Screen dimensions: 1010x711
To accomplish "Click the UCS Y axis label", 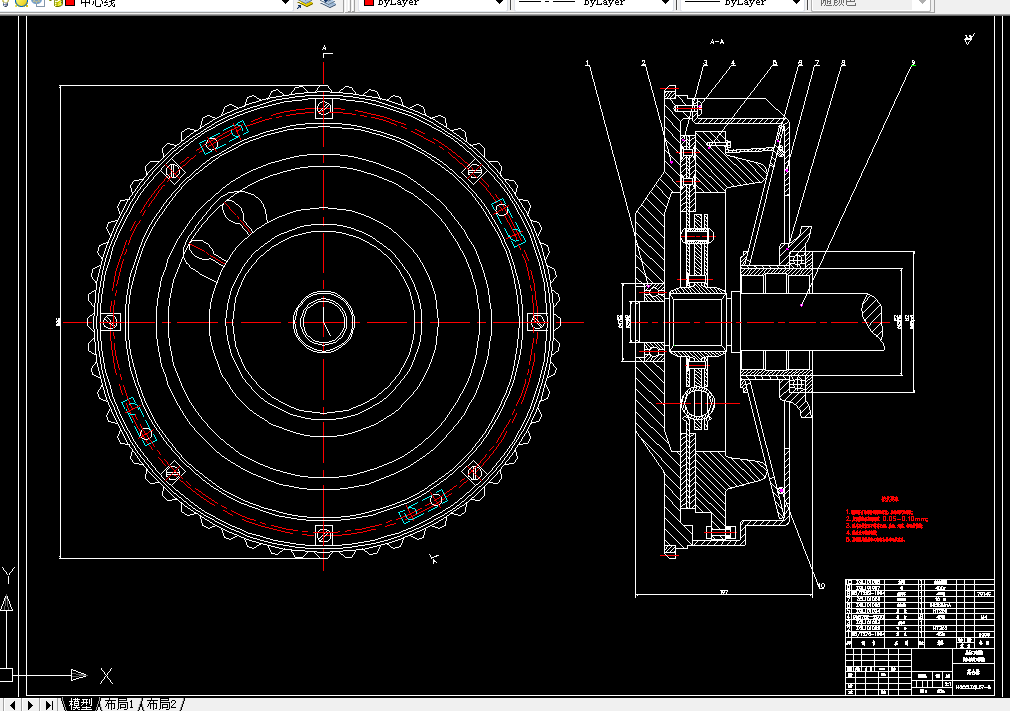I will 8,575.
